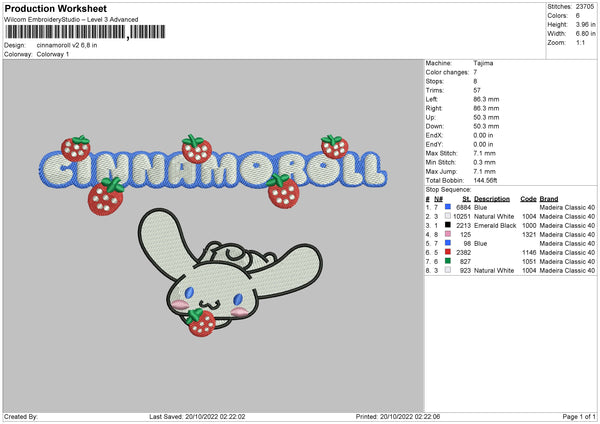Click the barcode under the worksheet title
This screenshot has height=424, width=600.
coord(66,32)
